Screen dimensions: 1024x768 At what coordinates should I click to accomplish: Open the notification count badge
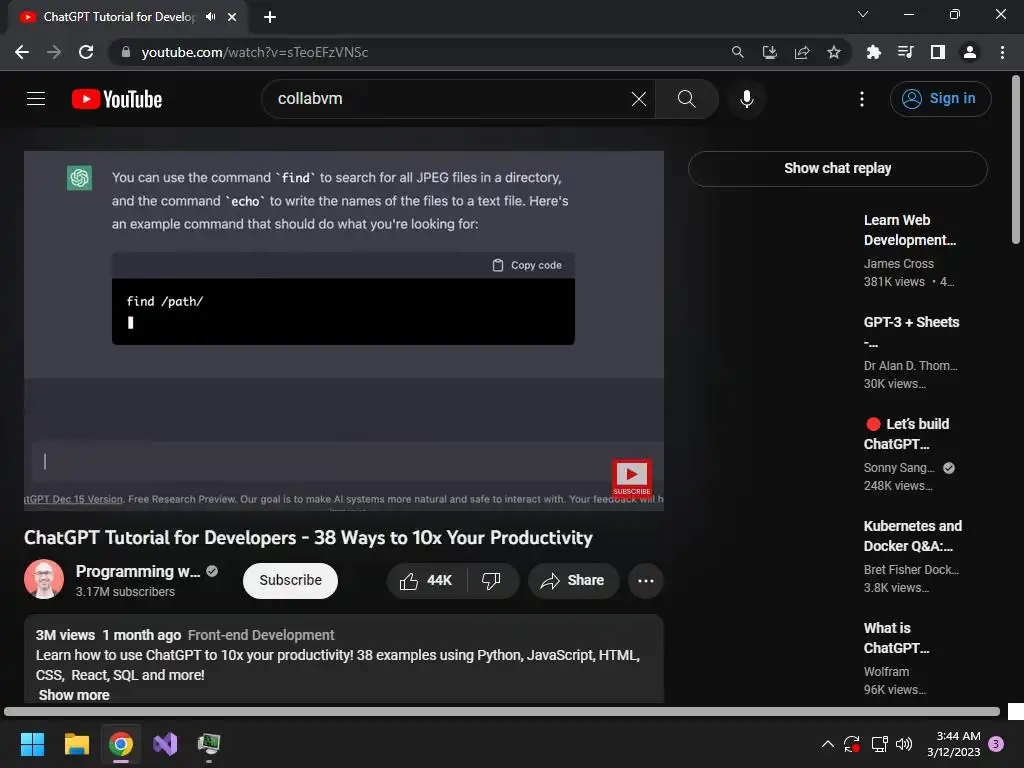[x=996, y=744]
